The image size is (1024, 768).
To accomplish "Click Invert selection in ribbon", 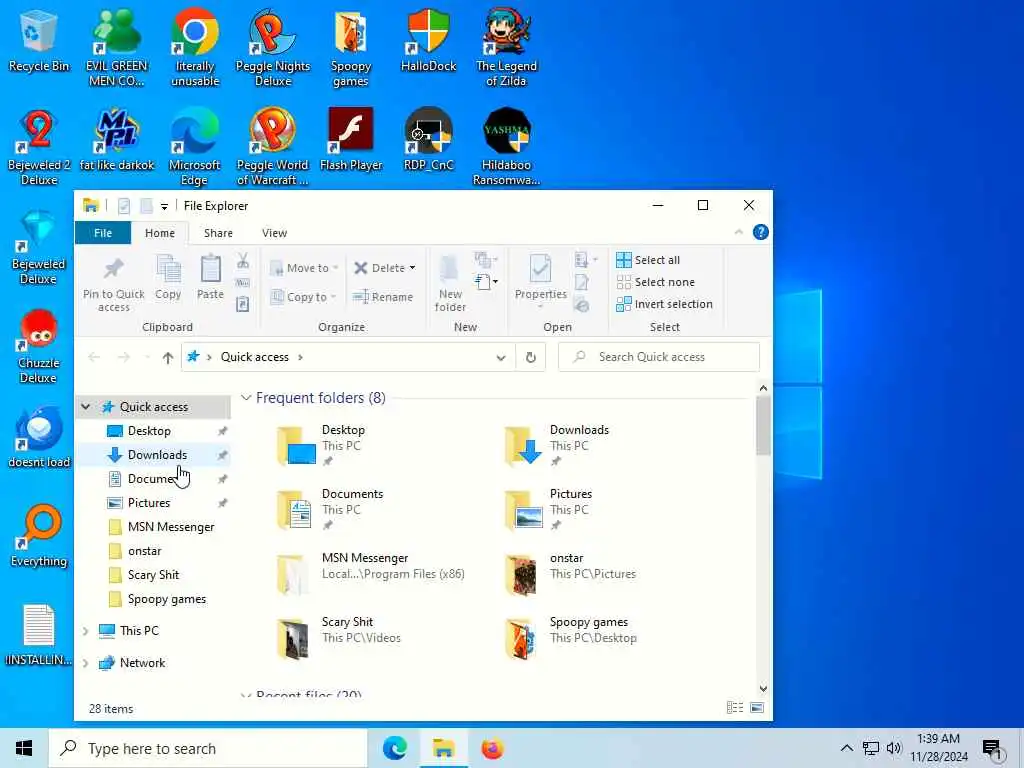I will [x=664, y=304].
